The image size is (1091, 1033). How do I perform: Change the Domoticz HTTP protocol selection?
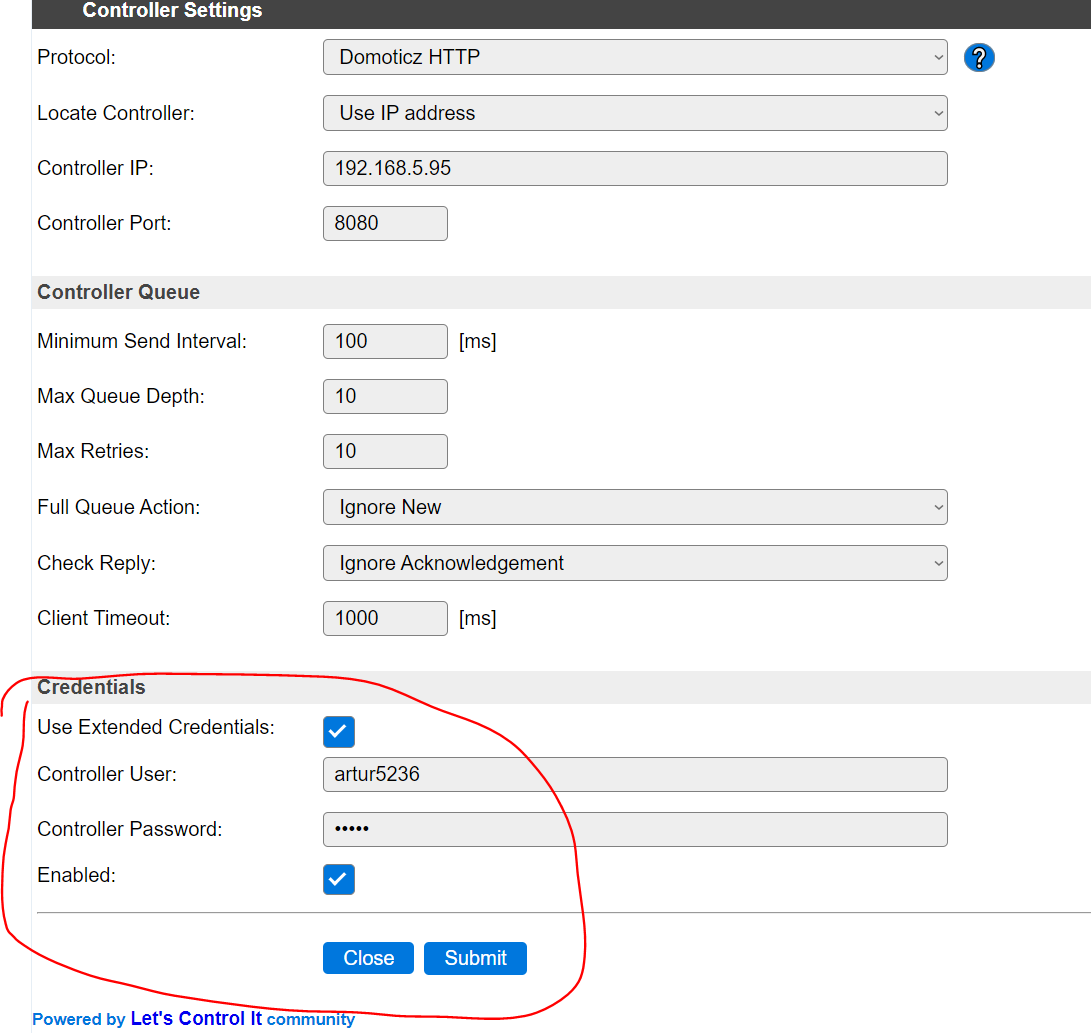[x=634, y=57]
